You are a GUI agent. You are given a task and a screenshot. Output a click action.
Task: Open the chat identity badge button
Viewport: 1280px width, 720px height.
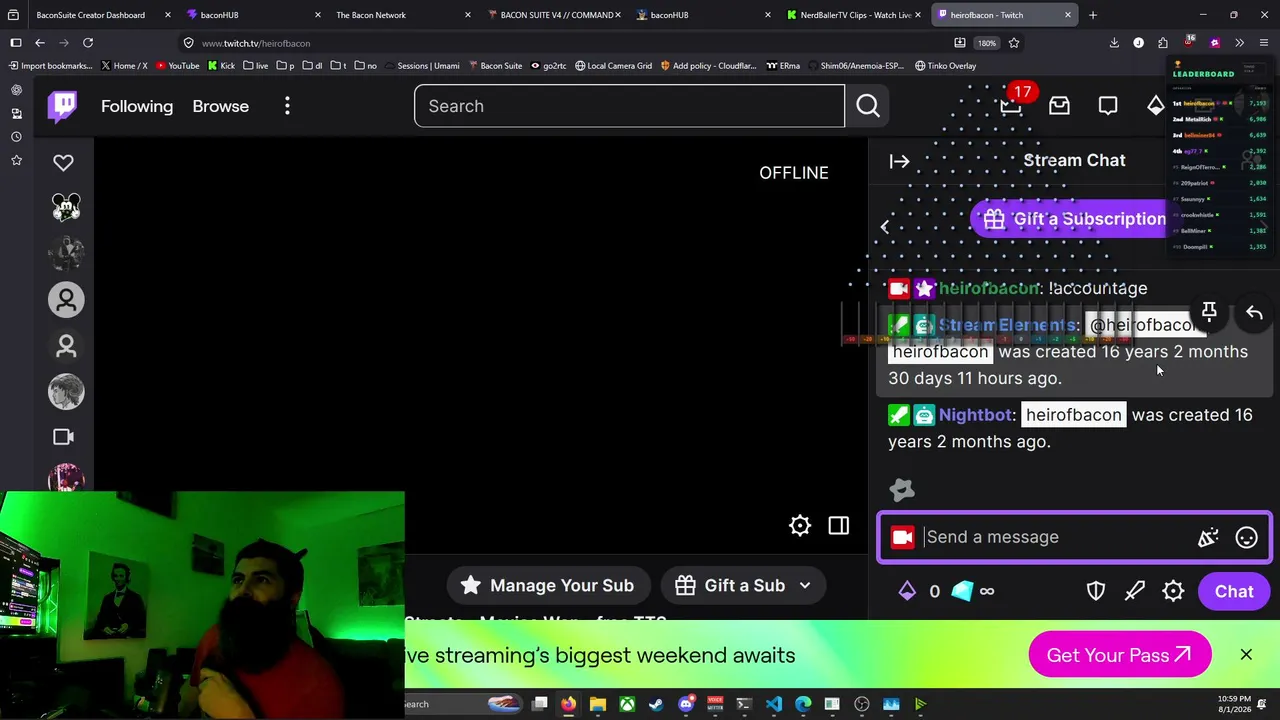(x=902, y=537)
